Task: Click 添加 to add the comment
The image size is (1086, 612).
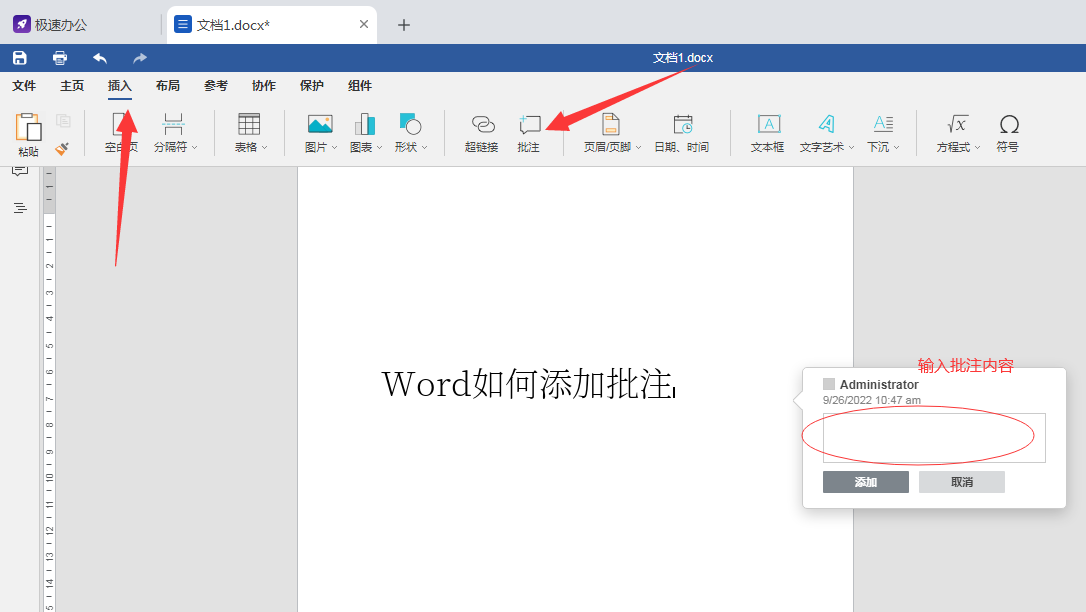Action: pos(866,482)
